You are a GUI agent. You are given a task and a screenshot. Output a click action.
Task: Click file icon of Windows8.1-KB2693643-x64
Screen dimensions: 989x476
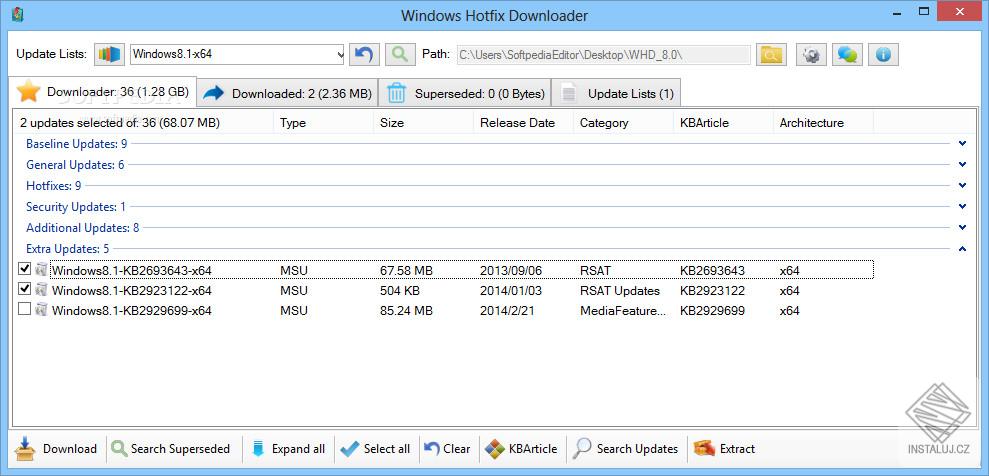click(x=42, y=270)
